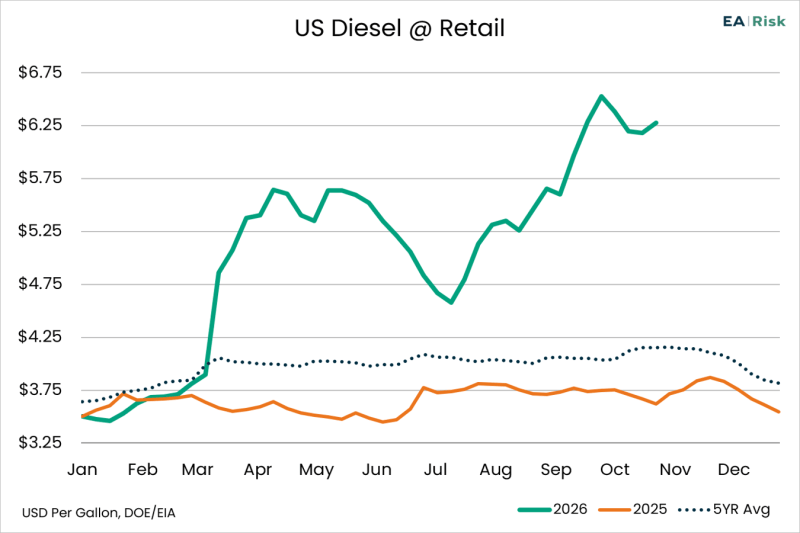800x533 pixels.
Task: Click the Jul month label
Action: tap(435, 469)
